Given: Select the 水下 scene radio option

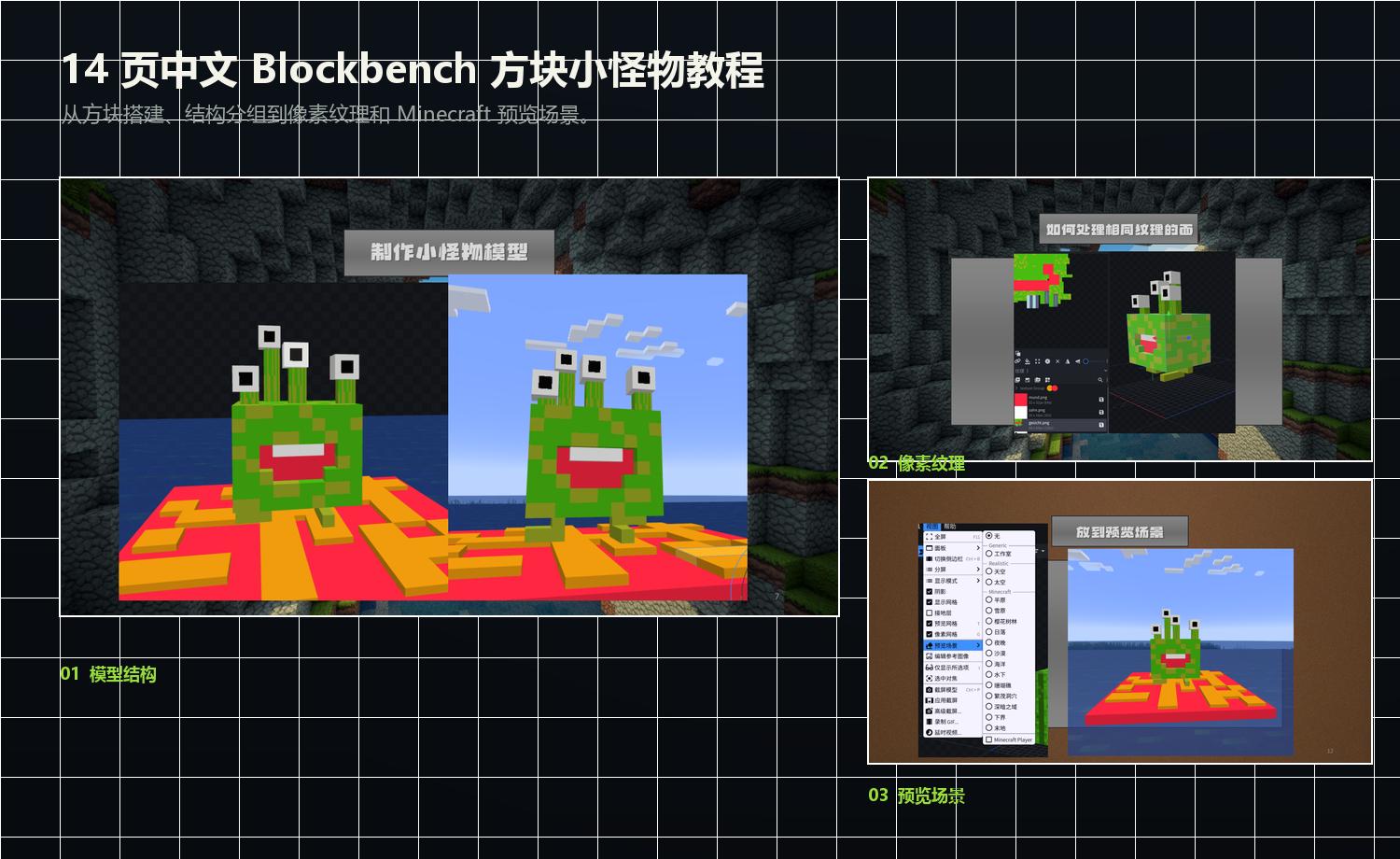Looking at the screenshot, I should click(988, 674).
